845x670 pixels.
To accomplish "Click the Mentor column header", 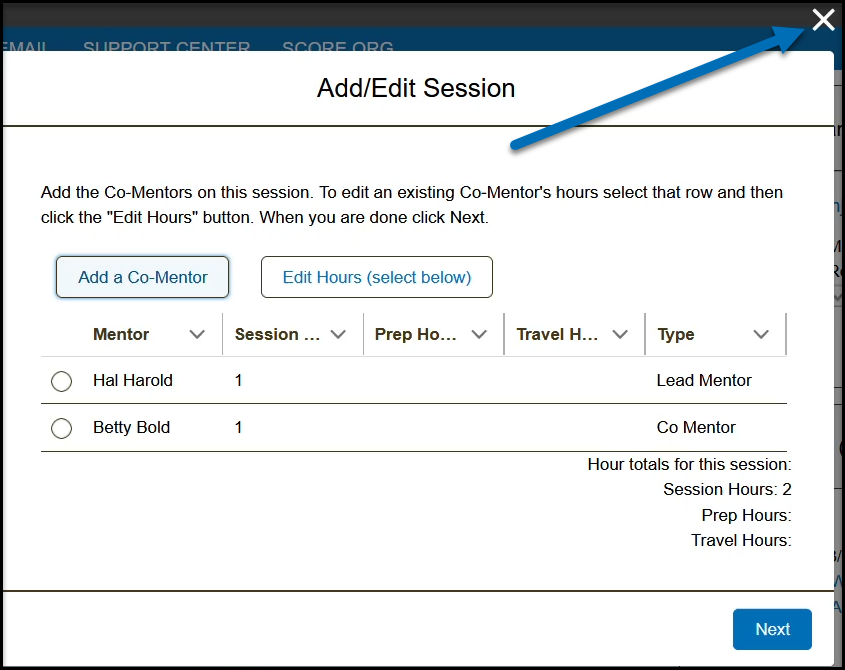I will click(x=121, y=334).
